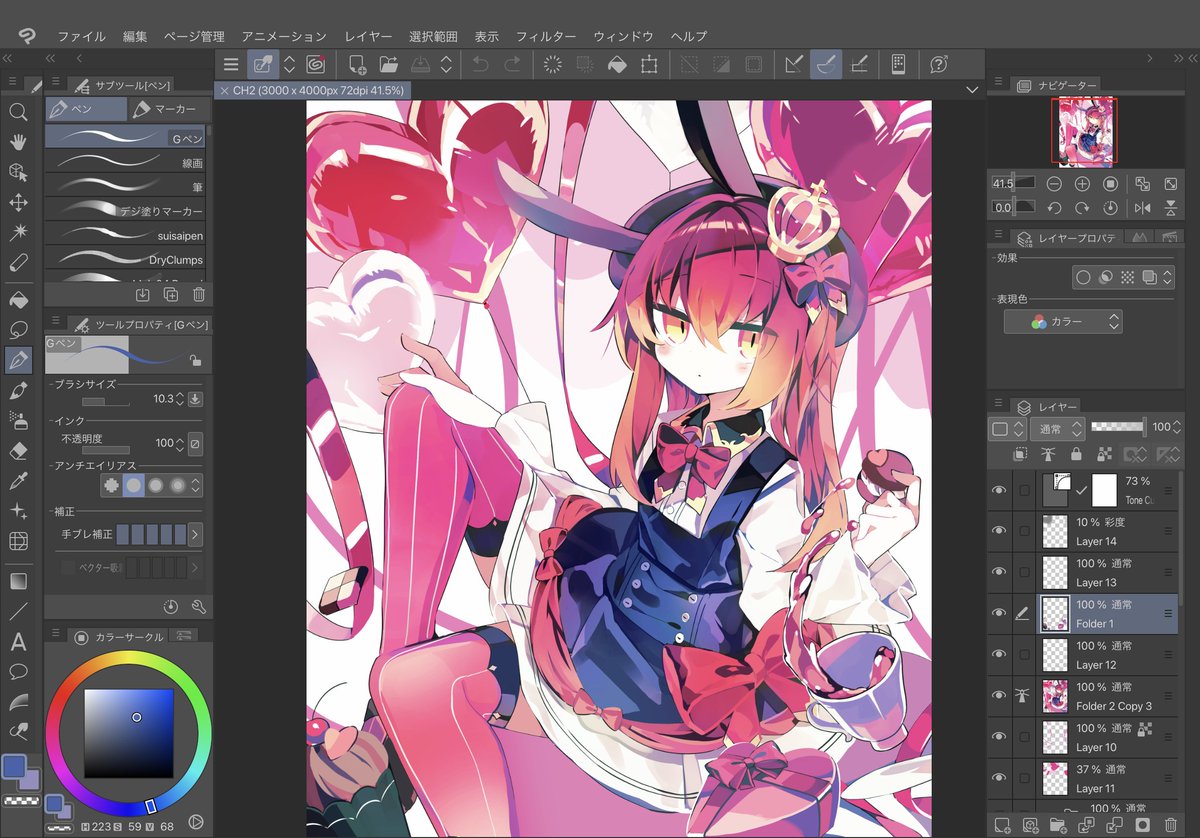Viewport: 1200px width, 838px height.
Task: Select the Hand move tool
Action: pos(18,142)
